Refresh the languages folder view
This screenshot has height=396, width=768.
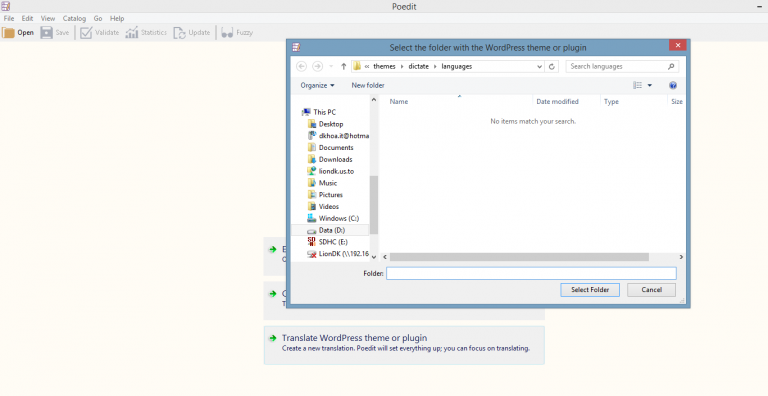click(x=552, y=67)
